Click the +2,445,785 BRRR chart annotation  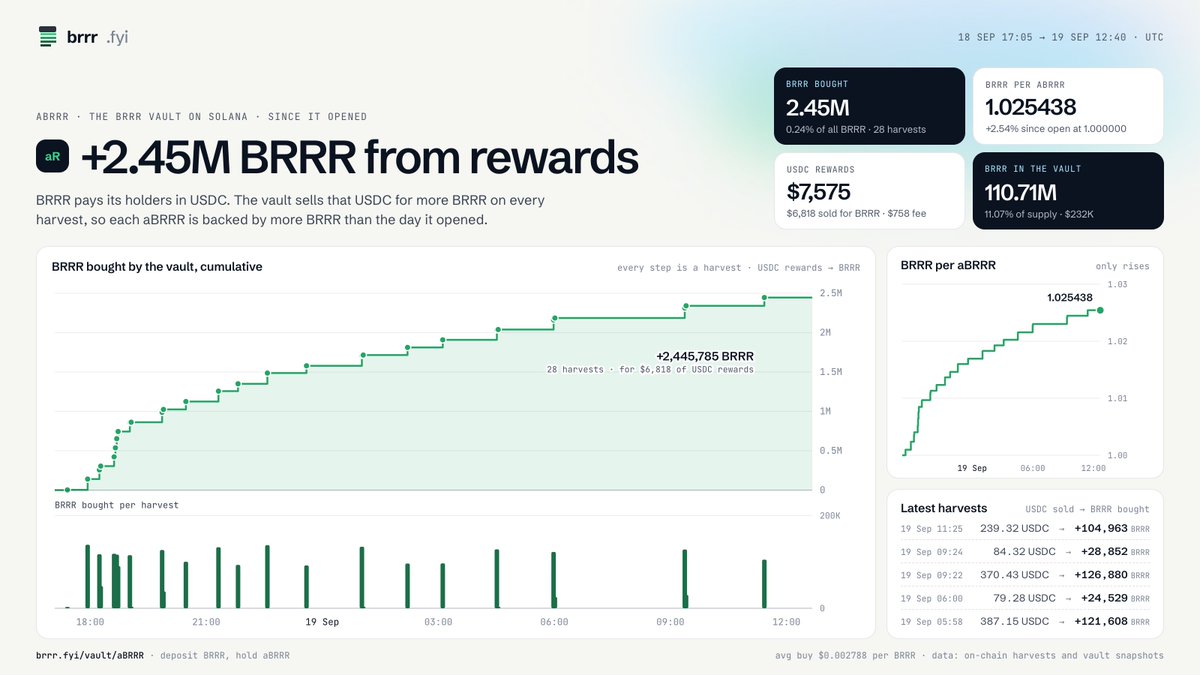(x=705, y=356)
